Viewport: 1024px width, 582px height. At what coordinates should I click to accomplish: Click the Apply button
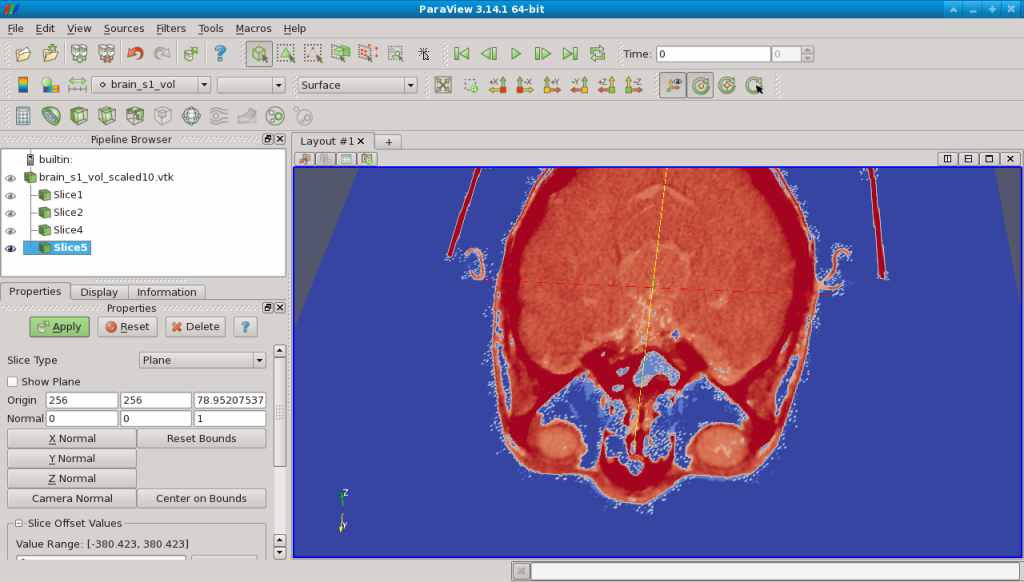[59, 327]
